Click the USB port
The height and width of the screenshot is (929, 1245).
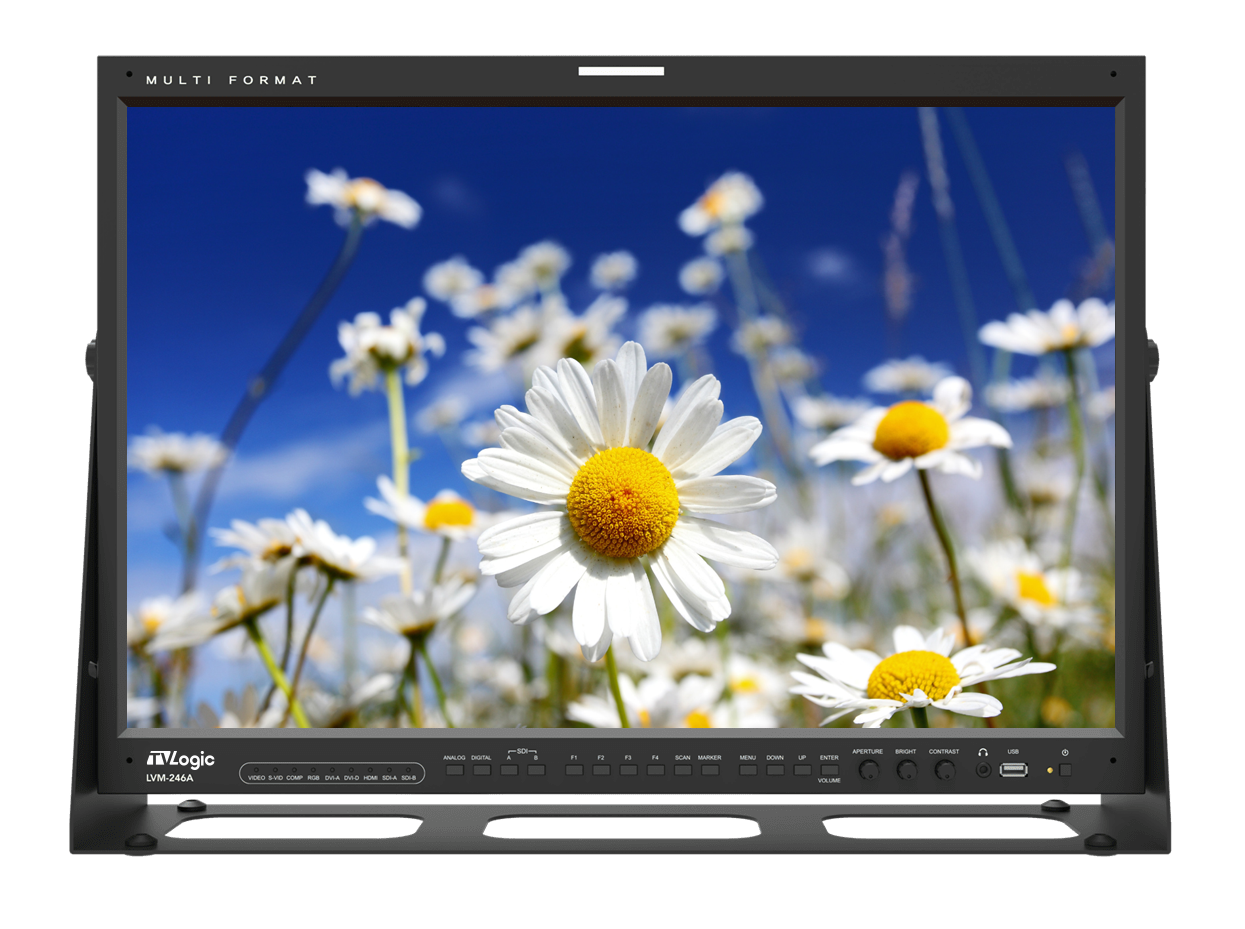pos(1013,770)
